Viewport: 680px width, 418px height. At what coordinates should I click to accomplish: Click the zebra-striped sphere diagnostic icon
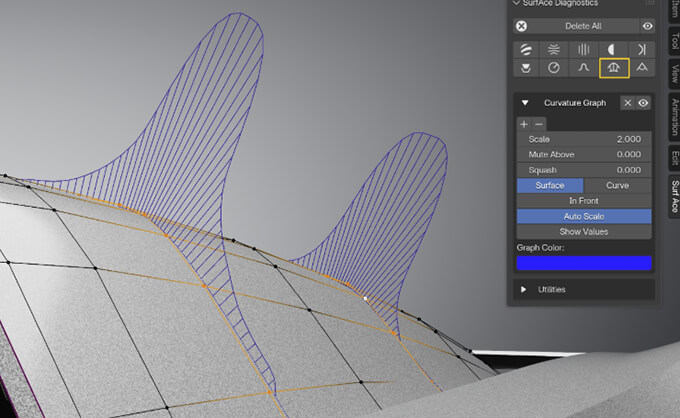coord(523,49)
